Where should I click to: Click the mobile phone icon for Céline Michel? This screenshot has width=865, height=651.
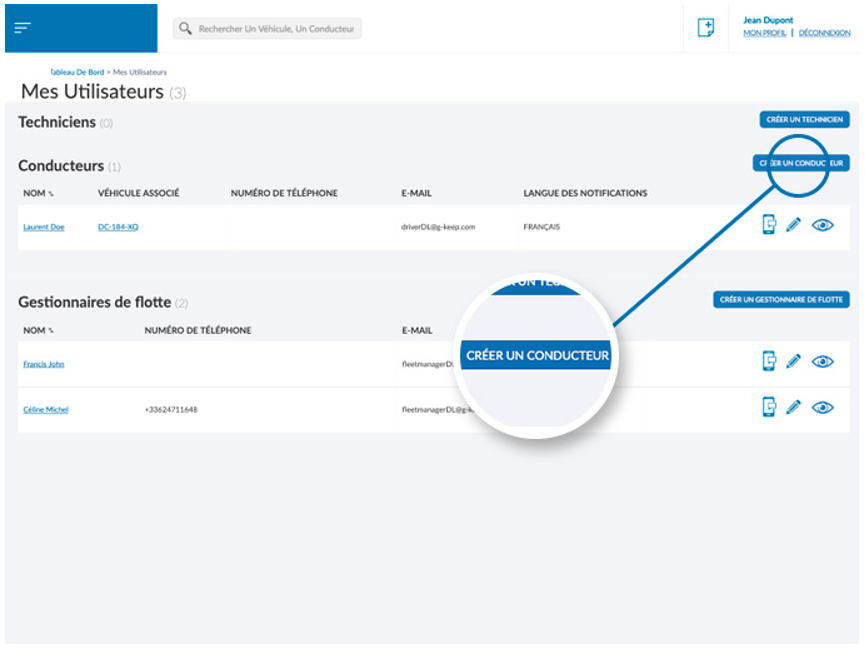pos(768,407)
